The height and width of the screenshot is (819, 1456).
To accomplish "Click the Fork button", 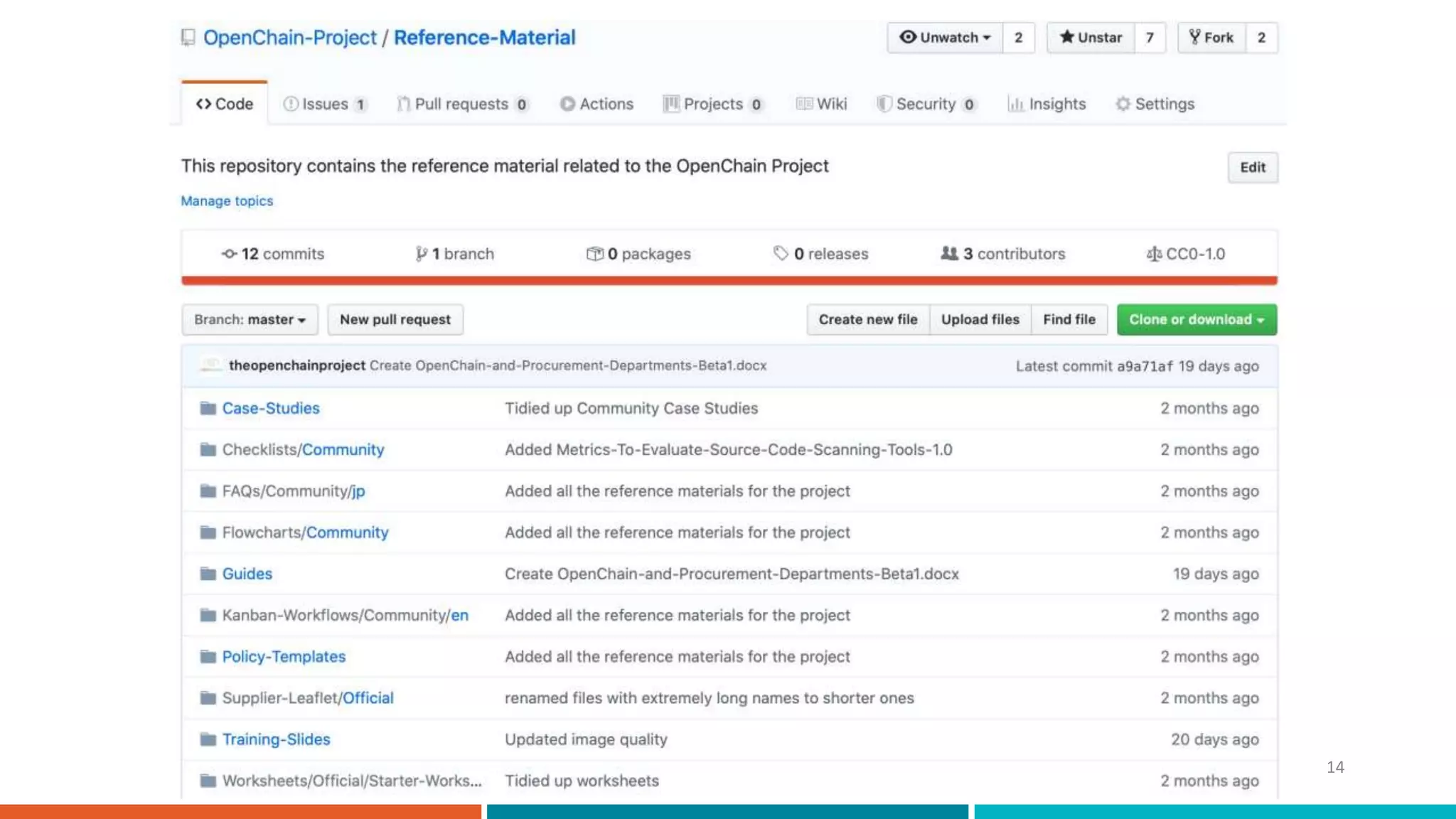I will (1211, 38).
